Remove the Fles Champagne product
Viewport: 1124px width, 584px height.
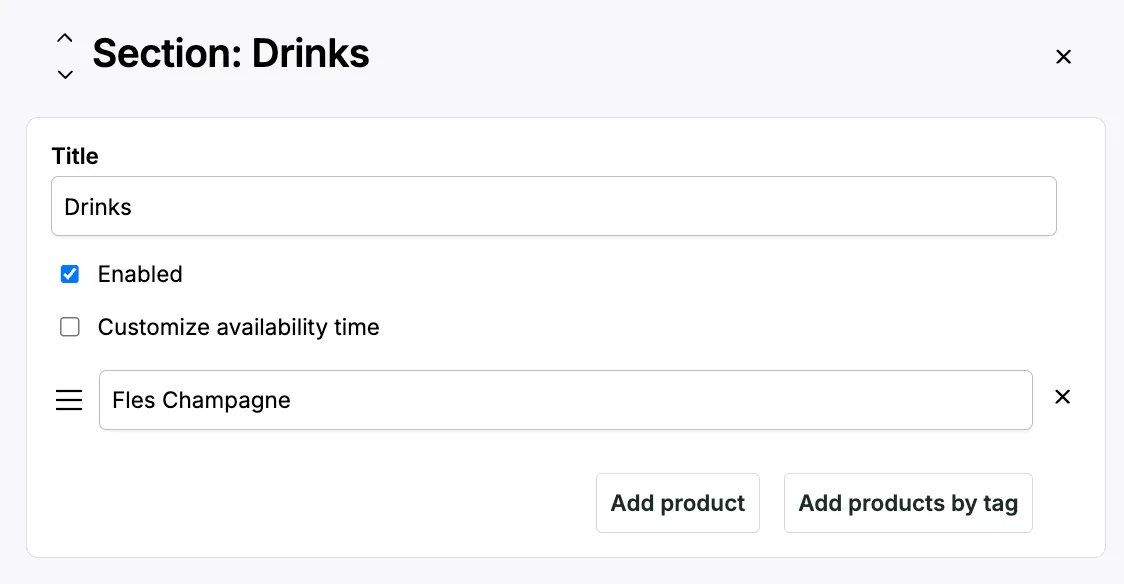coord(1062,397)
